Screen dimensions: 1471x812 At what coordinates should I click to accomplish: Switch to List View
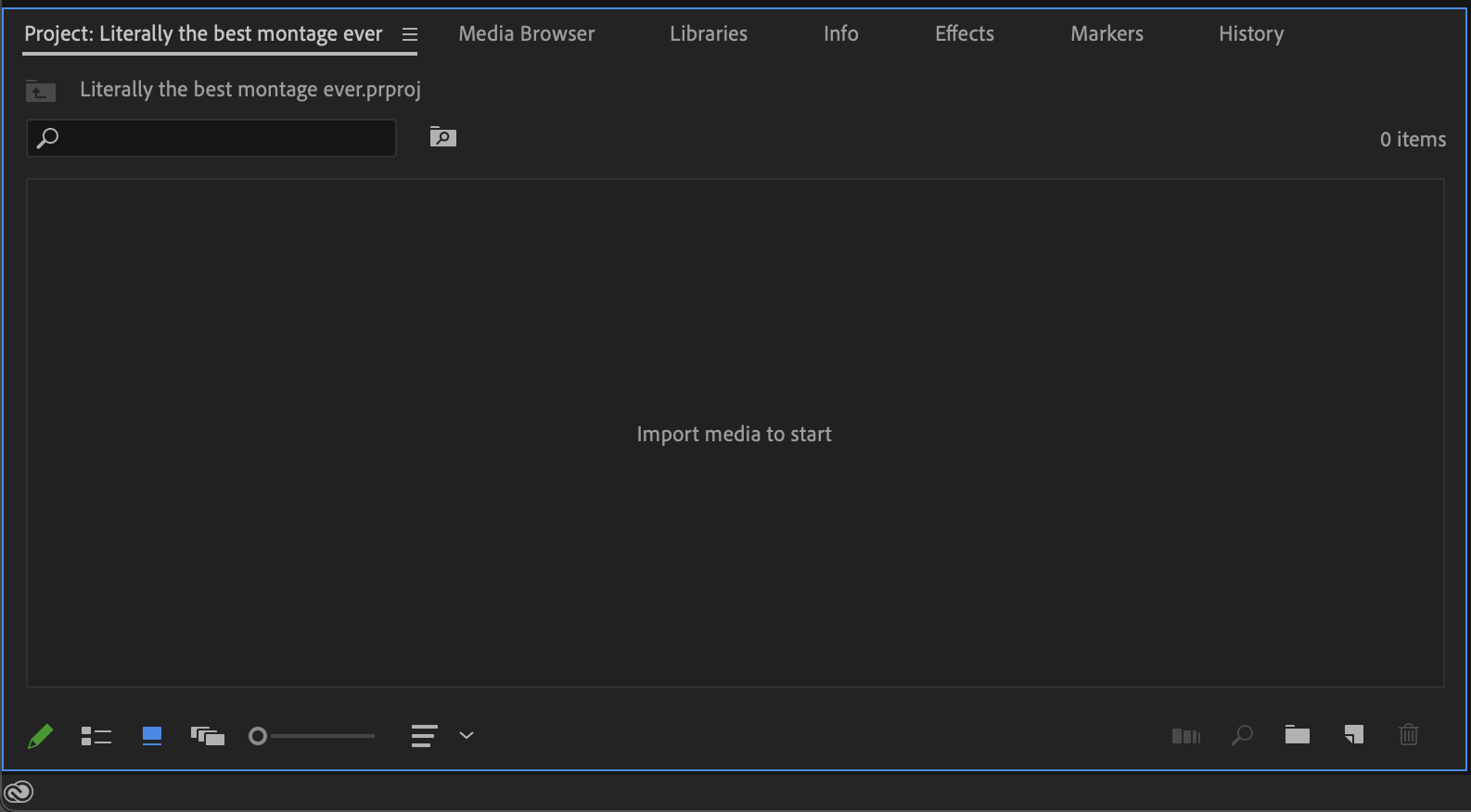96,736
